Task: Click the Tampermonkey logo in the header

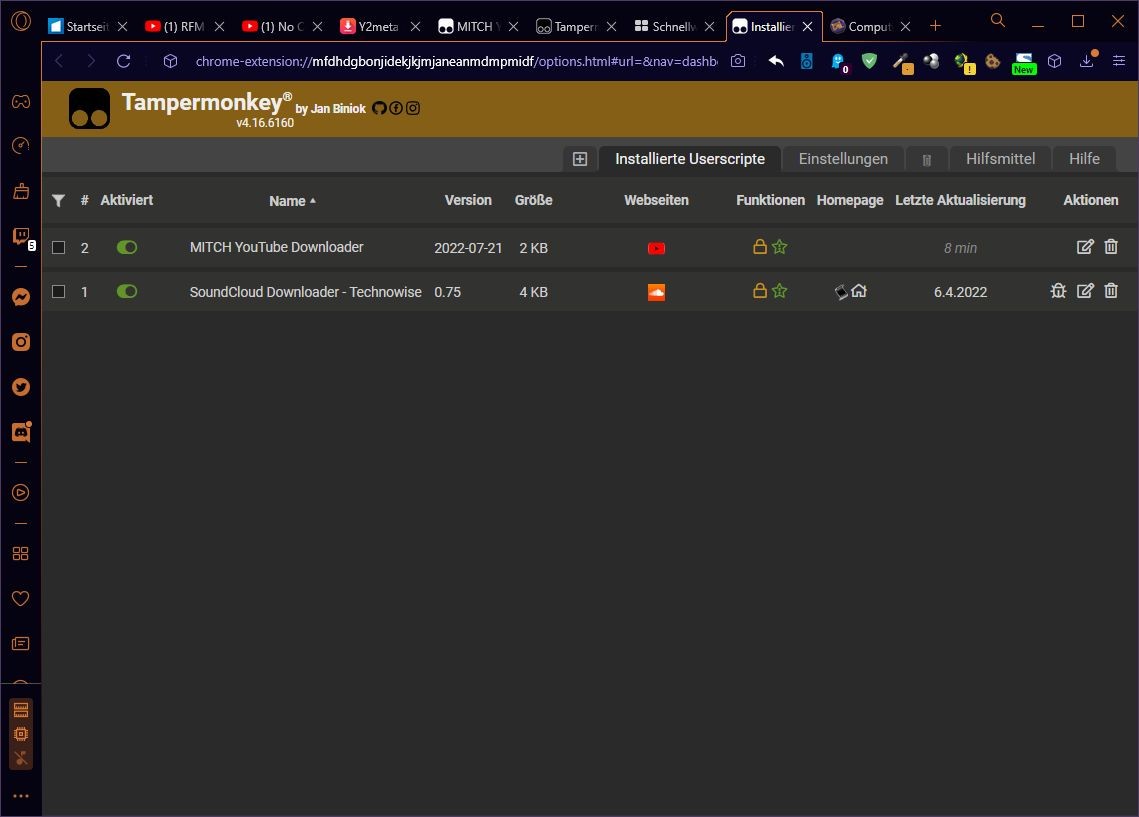Action: tap(89, 108)
